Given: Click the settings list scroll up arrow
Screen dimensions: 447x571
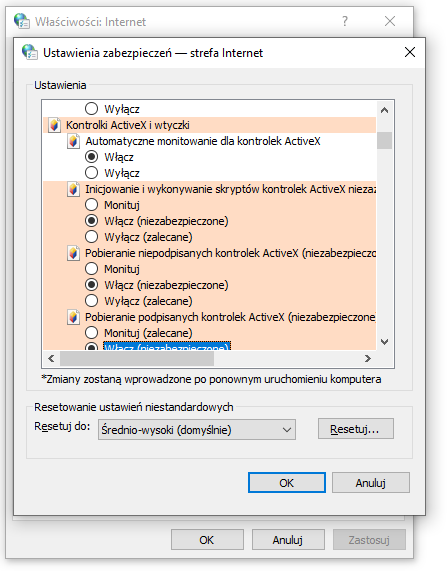Looking at the screenshot, I should coord(384,110).
